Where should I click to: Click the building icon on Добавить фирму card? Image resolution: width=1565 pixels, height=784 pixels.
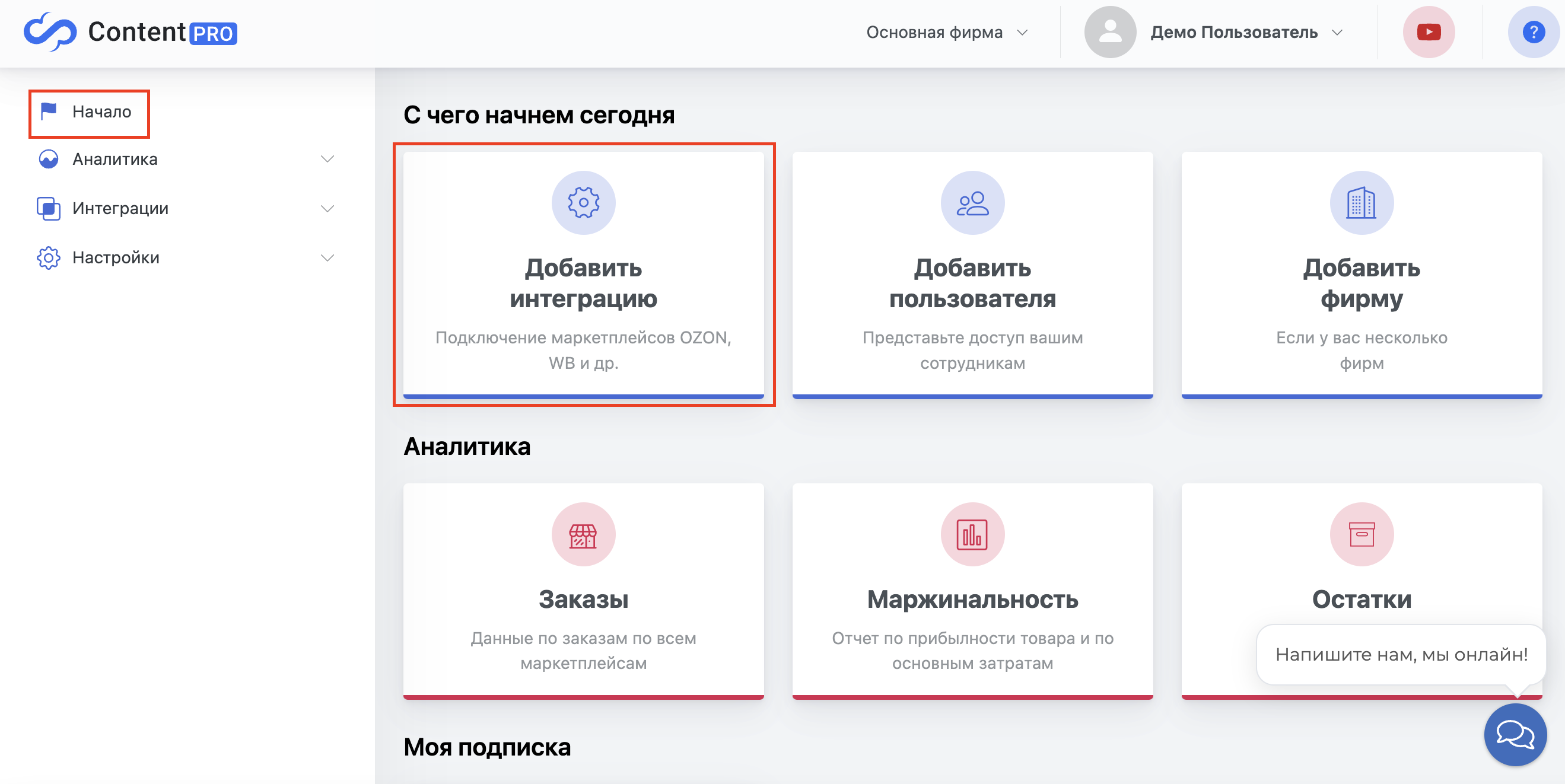(x=1362, y=203)
